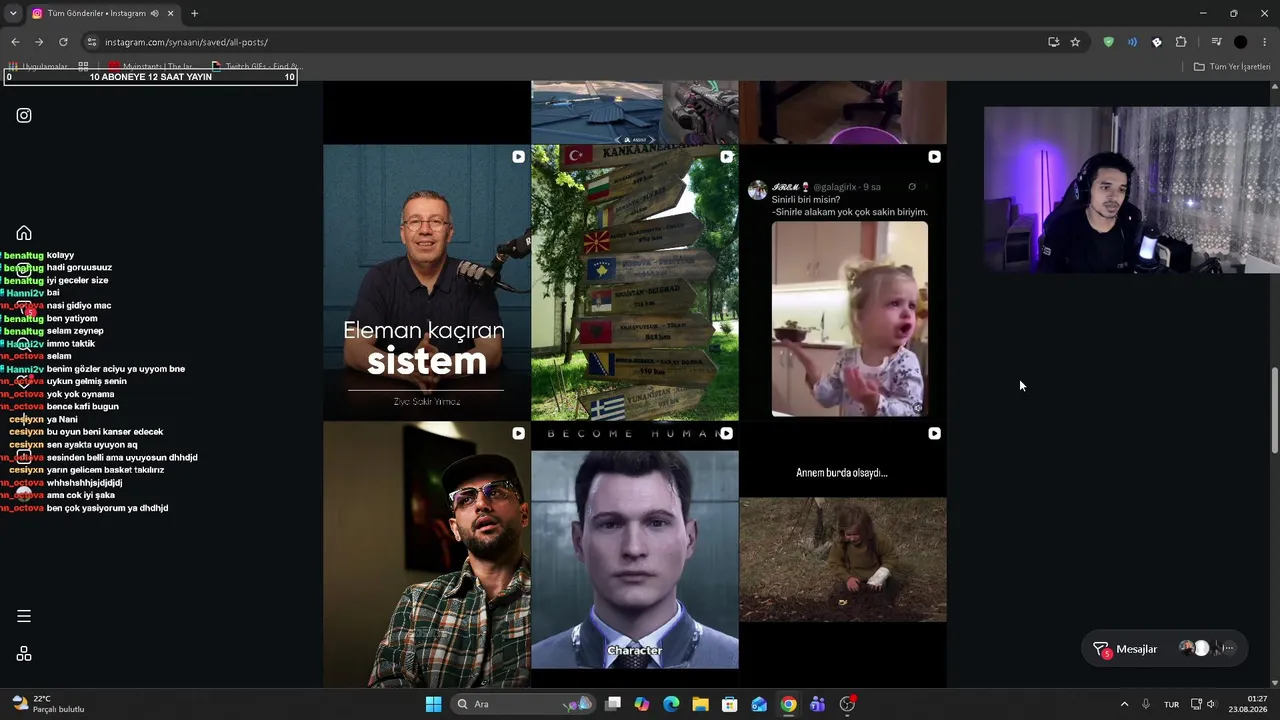Click the reel icon on 'Eleman kaçıran sistem' post
This screenshot has height=720, width=1280.
518,157
